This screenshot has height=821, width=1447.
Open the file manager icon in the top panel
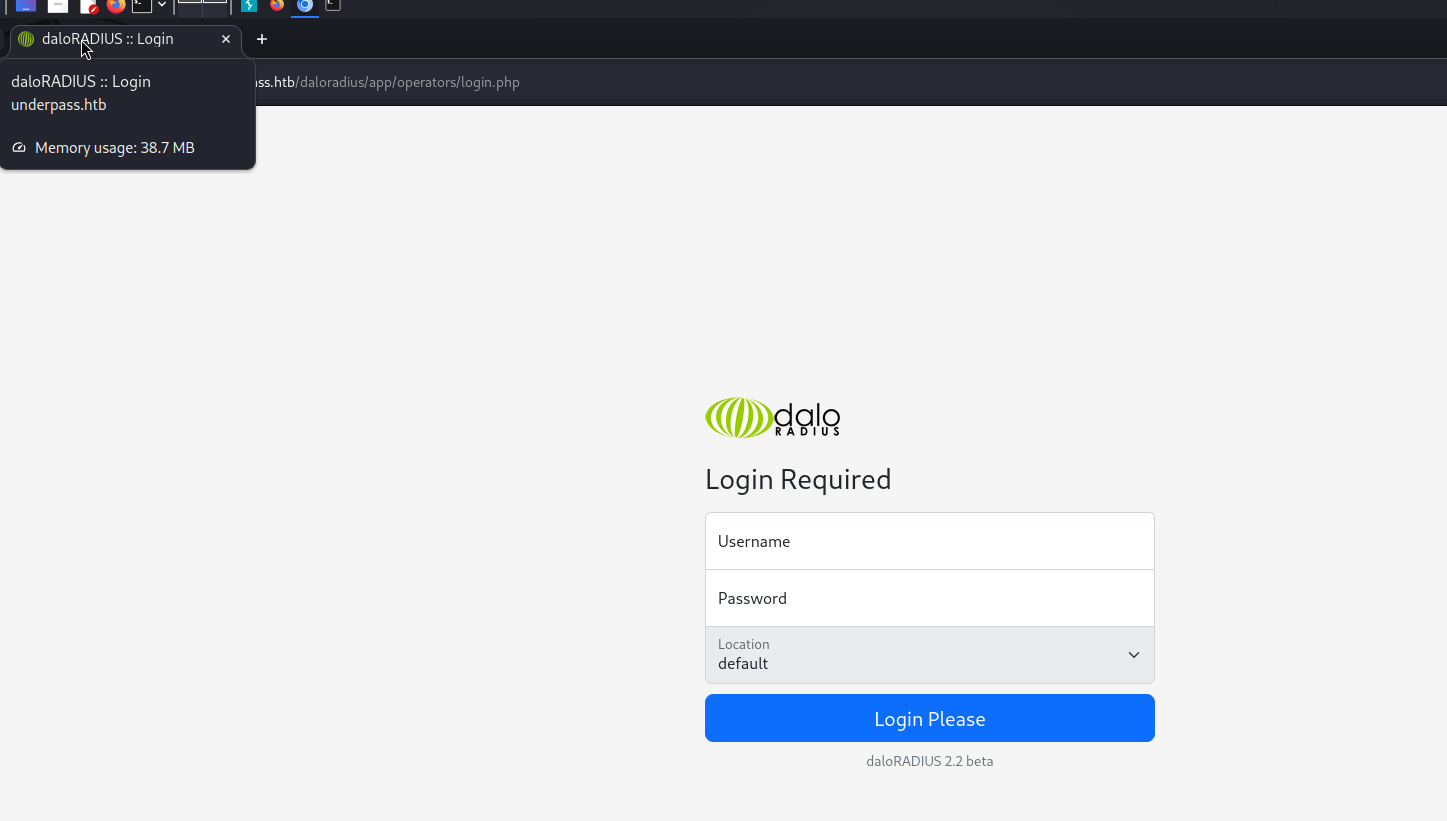tap(58, 5)
